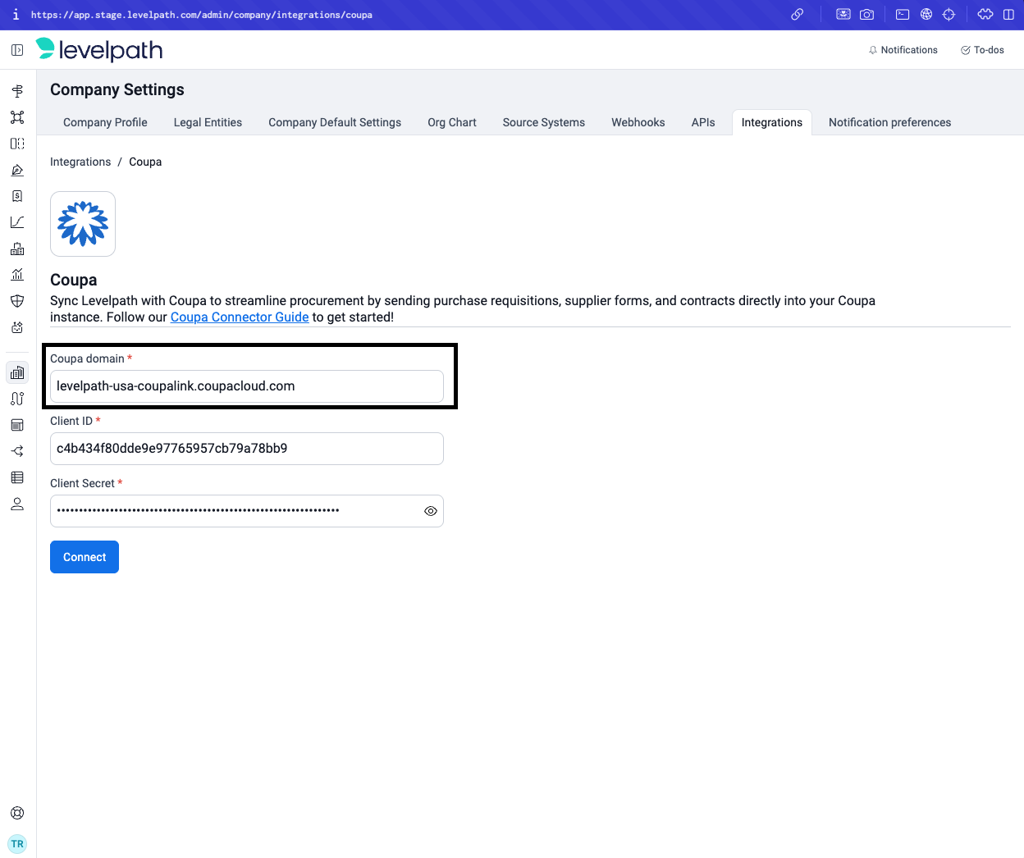Click the terminal icon in top bar
Viewport: 1024px width, 858px height.
[x=902, y=15]
